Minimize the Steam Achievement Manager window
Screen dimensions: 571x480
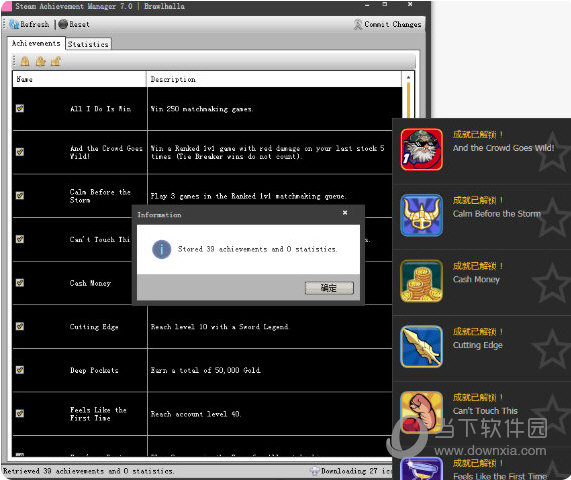(367, 5)
